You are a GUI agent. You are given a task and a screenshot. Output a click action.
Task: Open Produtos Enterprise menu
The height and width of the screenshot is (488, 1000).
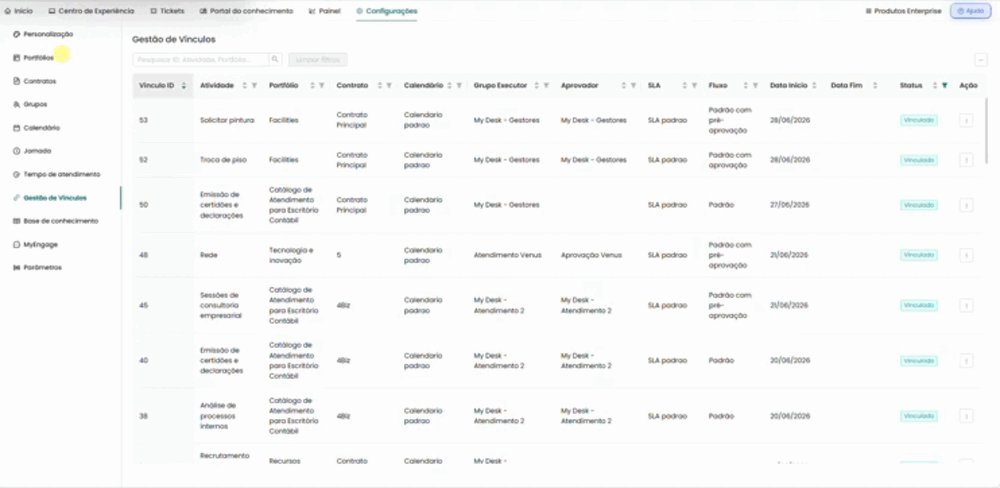point(903,11)
